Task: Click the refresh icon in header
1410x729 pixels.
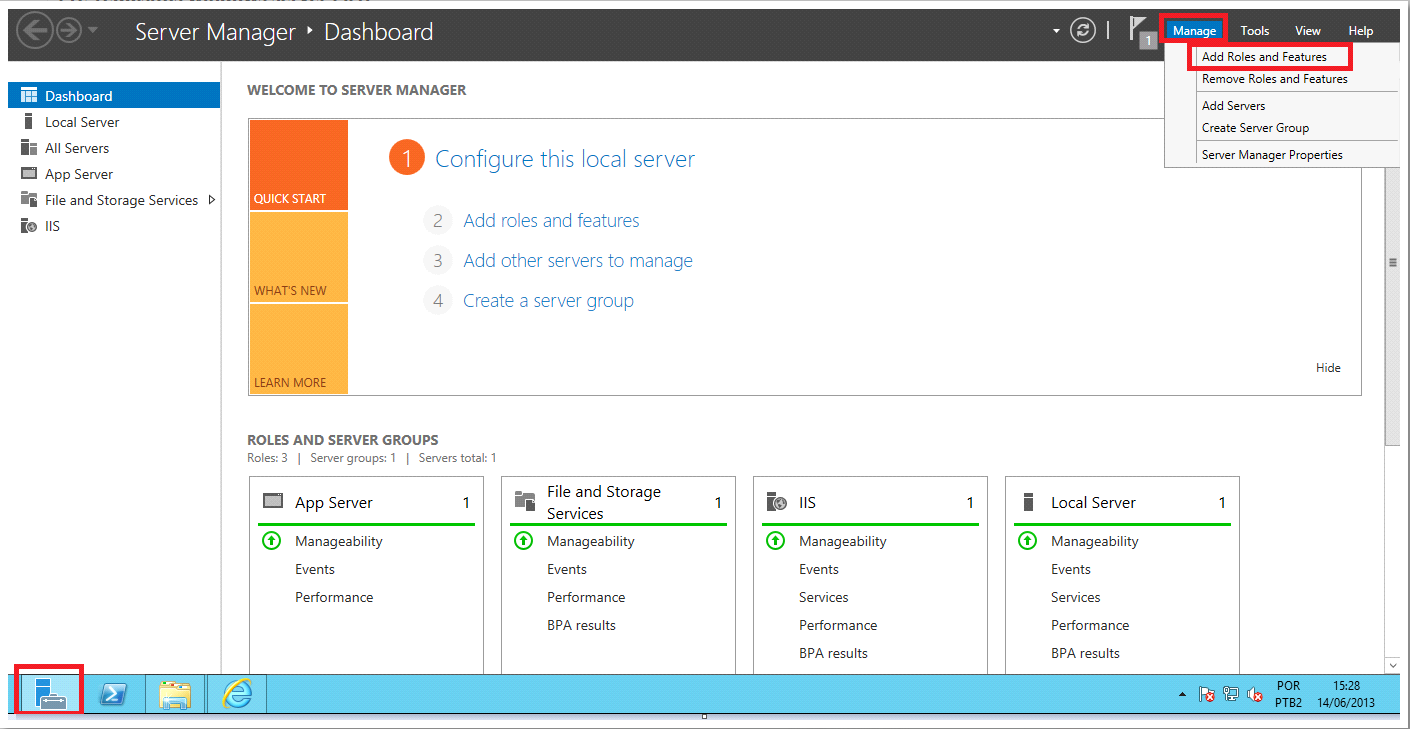Action: [x=1083, y=31]
